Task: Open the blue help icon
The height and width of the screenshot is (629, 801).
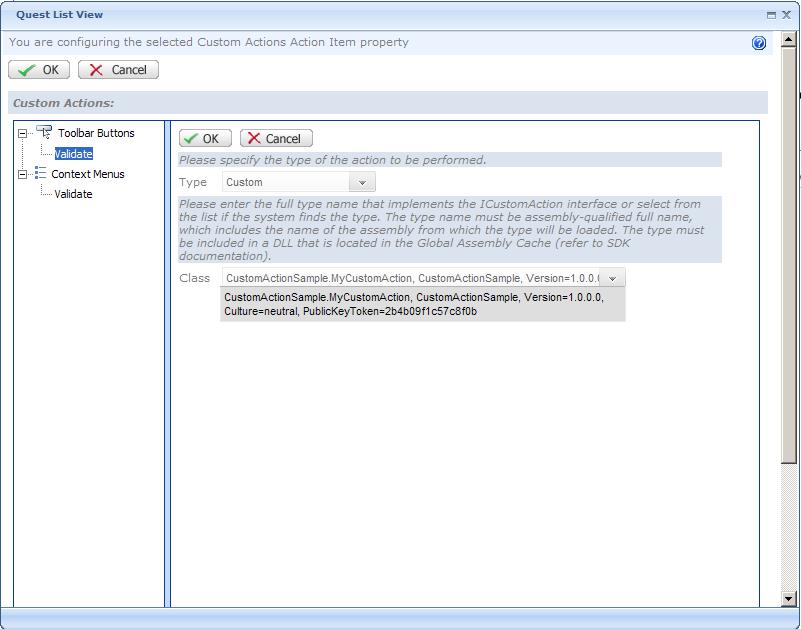Action: pyautogui.click(x=759, y=43)
